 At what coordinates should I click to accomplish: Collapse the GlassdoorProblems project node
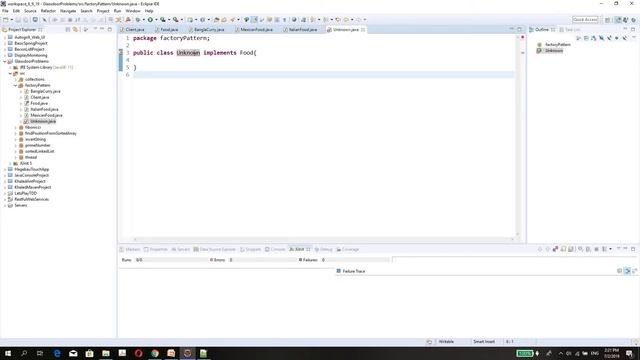pos(5,61)
